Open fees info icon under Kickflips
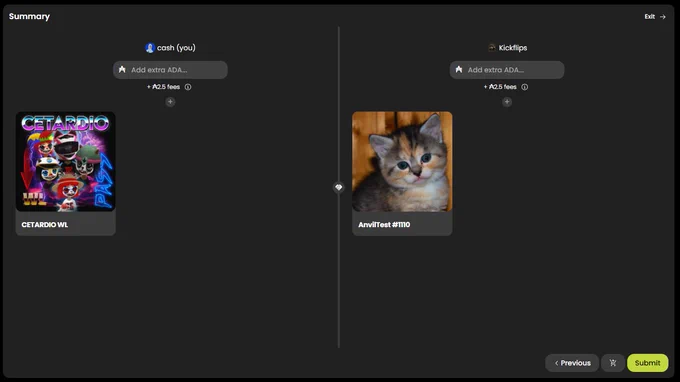Image resolution: width=680 pixels, height=382 pixels. (524, 87)
